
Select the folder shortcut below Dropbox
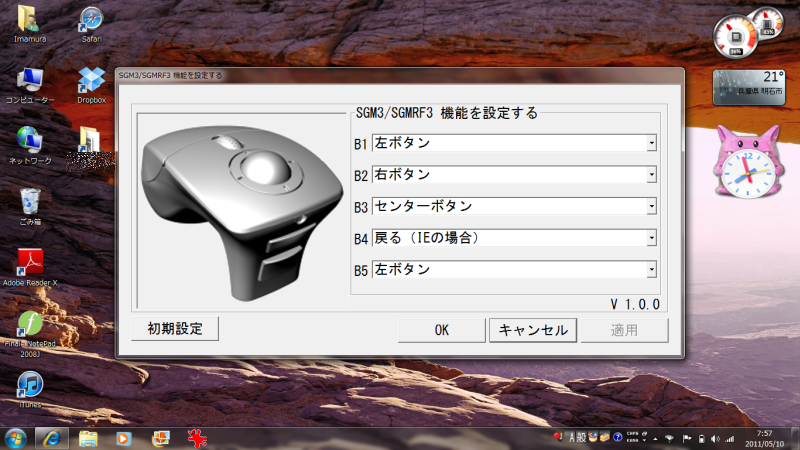[90, 146]
